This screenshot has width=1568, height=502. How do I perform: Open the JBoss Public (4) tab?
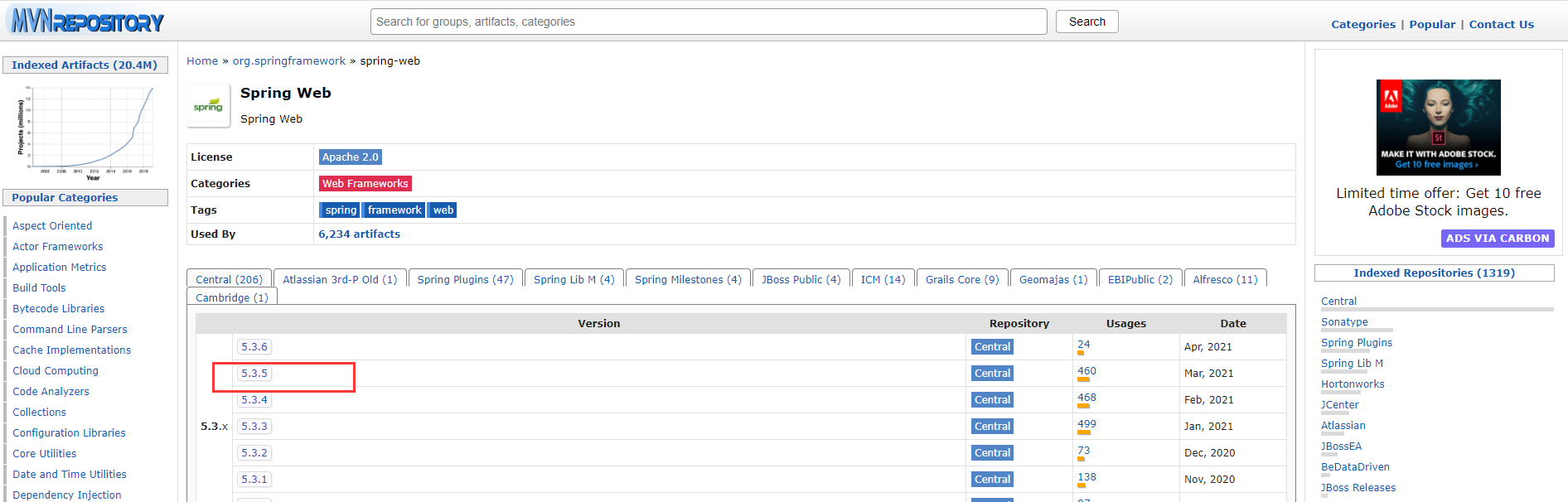tap(801, 280)
